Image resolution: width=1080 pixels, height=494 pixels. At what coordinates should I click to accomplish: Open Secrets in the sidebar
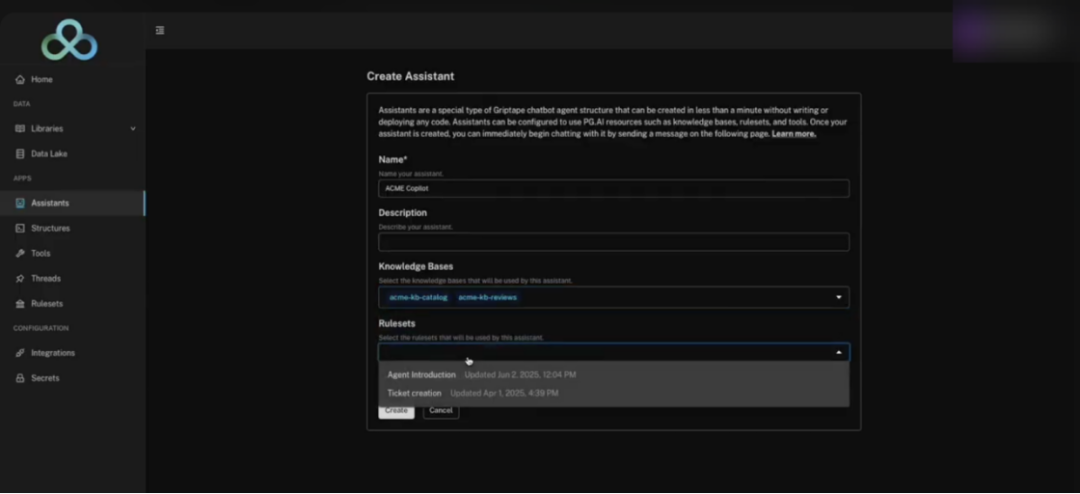pos(72,378)
